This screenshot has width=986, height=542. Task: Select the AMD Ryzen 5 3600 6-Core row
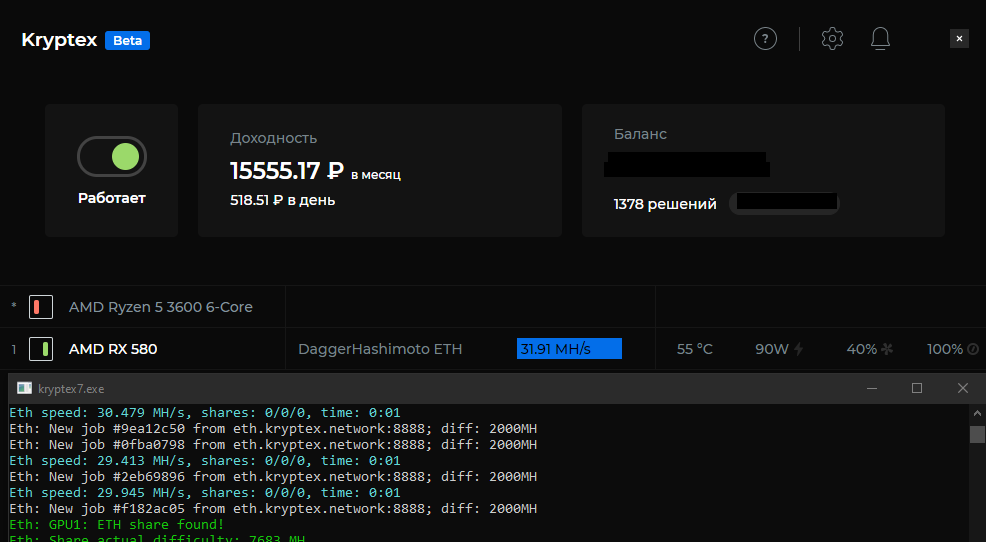pyautogui.click(x=160, y=307)
